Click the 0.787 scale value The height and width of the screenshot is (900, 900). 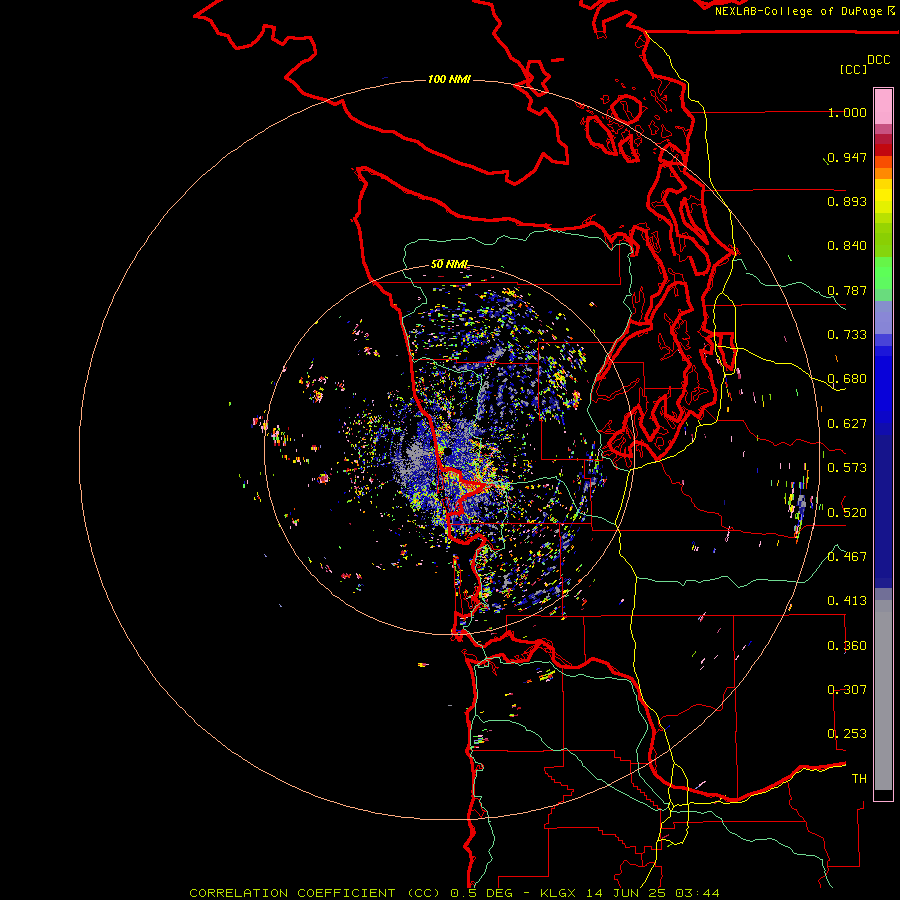pyautogui.click(x=847, y=290)
